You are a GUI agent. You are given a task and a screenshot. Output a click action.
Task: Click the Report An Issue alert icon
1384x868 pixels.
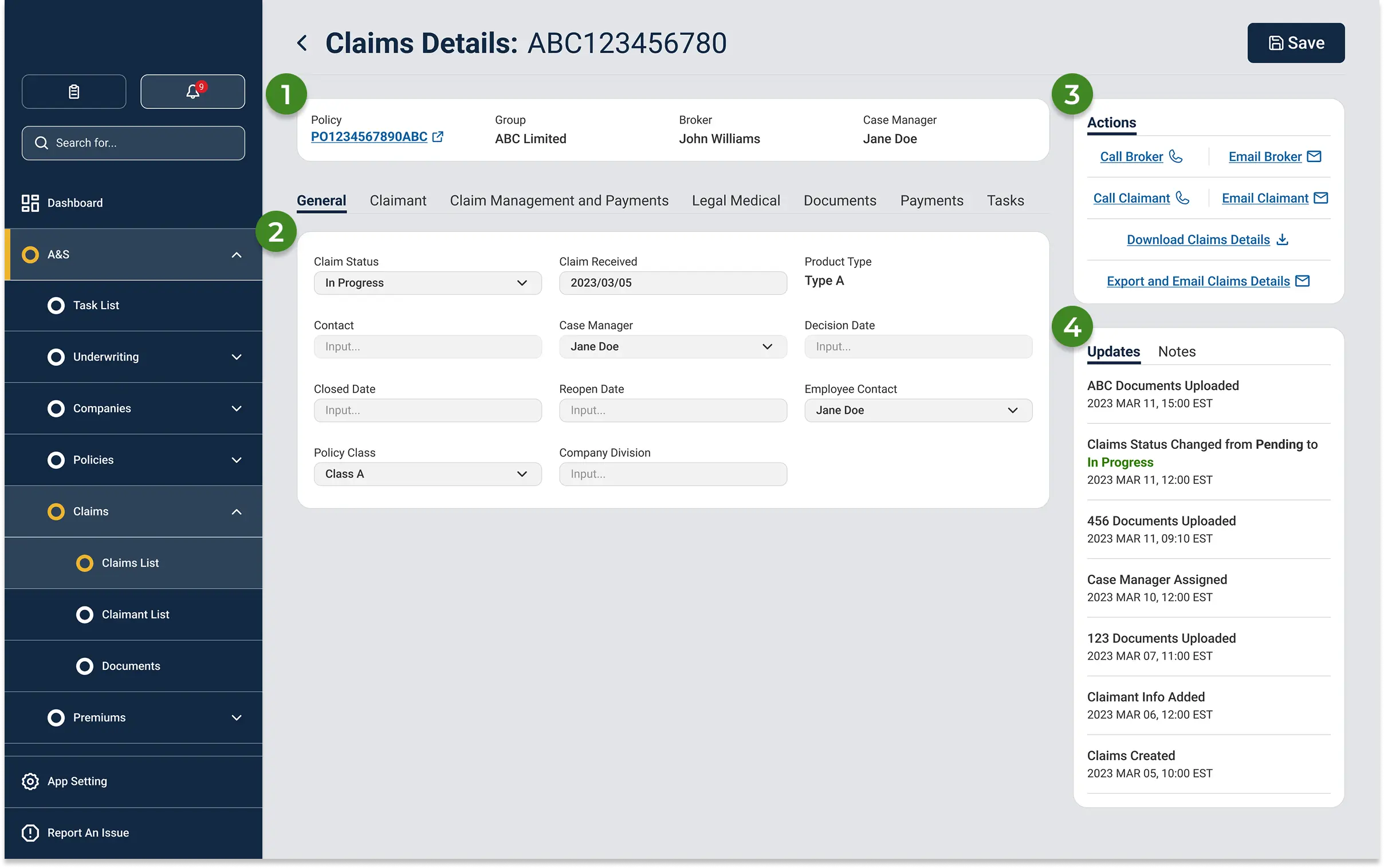(x=30, y=833)
